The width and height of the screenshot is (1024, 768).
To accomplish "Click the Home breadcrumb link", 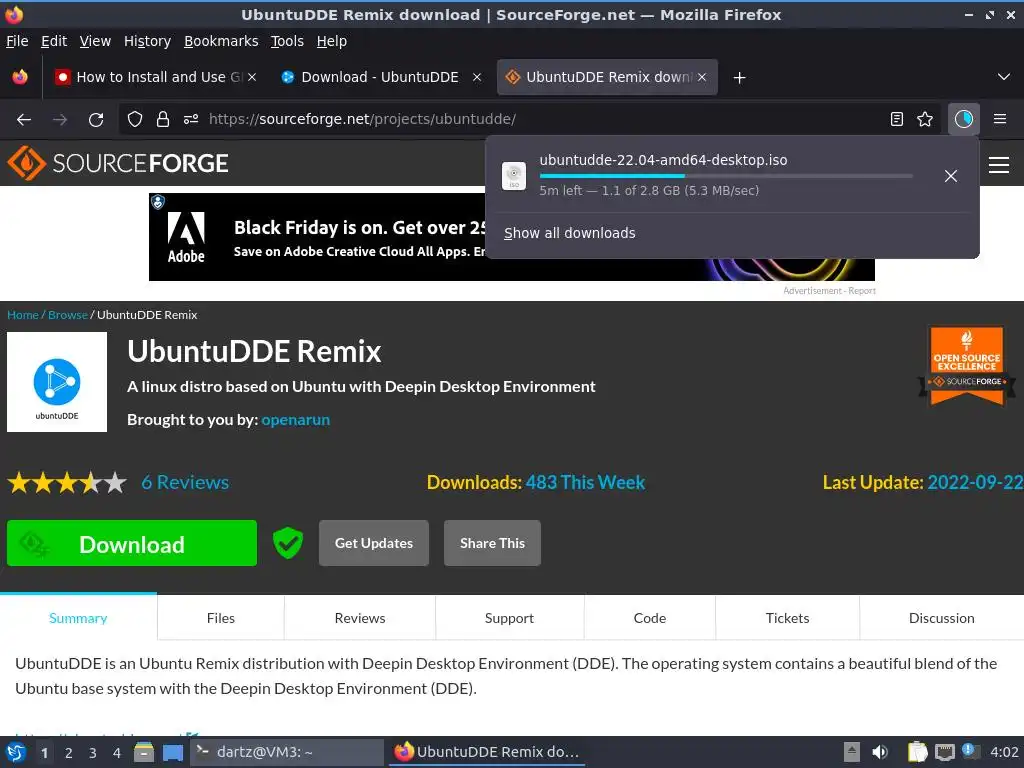I will [23, 315].
